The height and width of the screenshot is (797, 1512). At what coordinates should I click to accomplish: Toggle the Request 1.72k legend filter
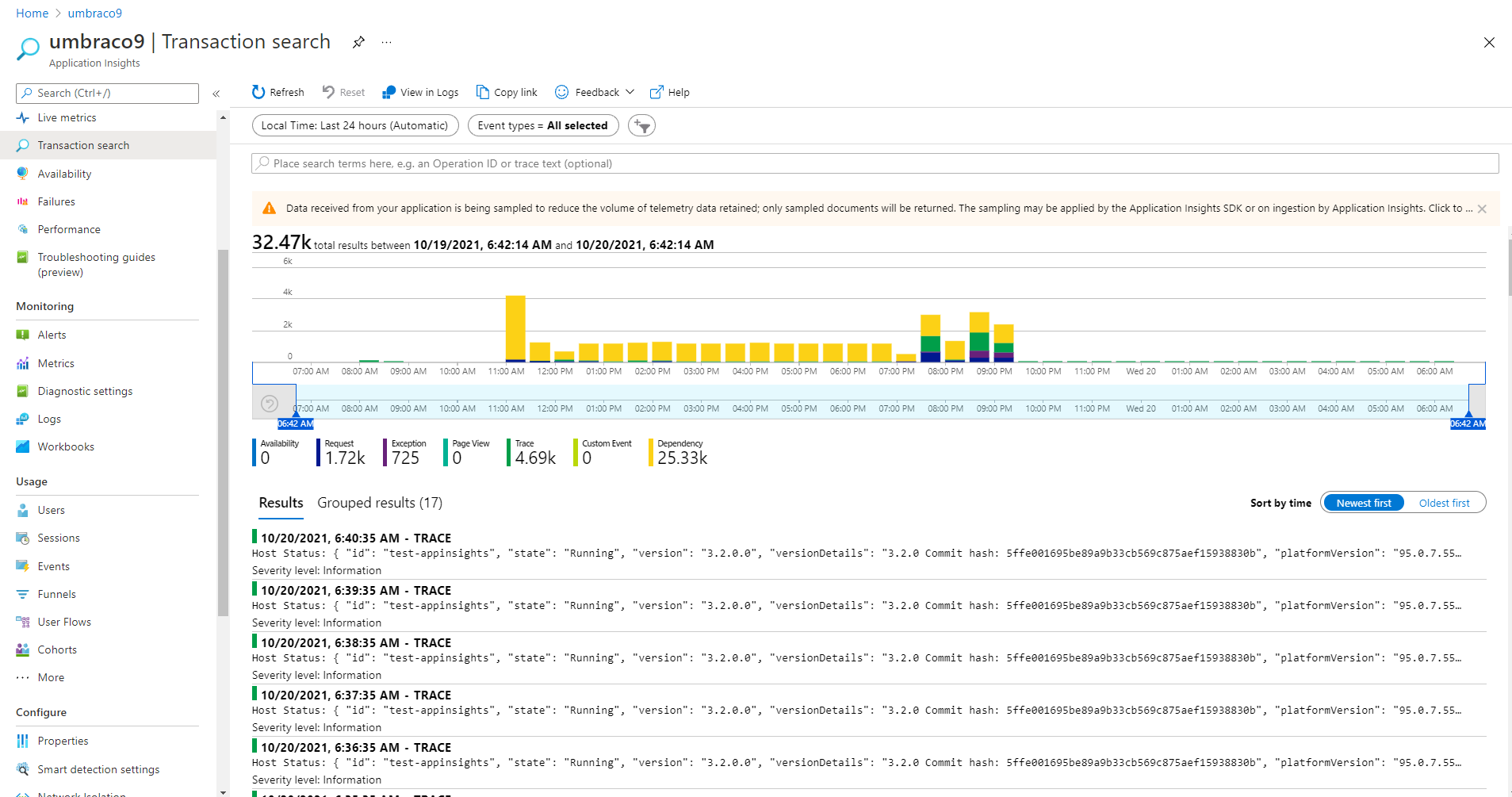click(343, 453)
